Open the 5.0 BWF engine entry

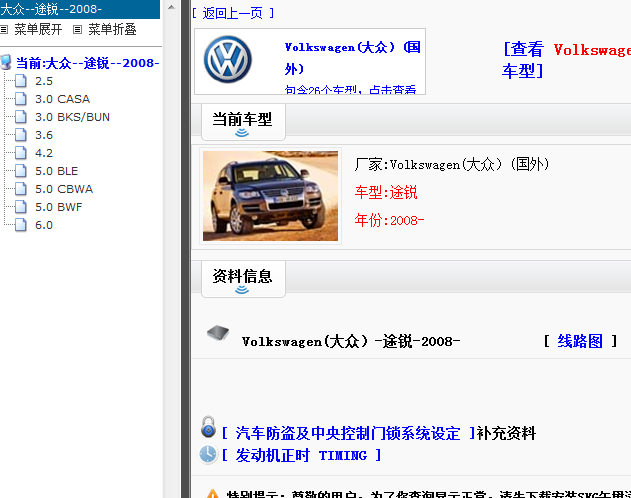59,207
